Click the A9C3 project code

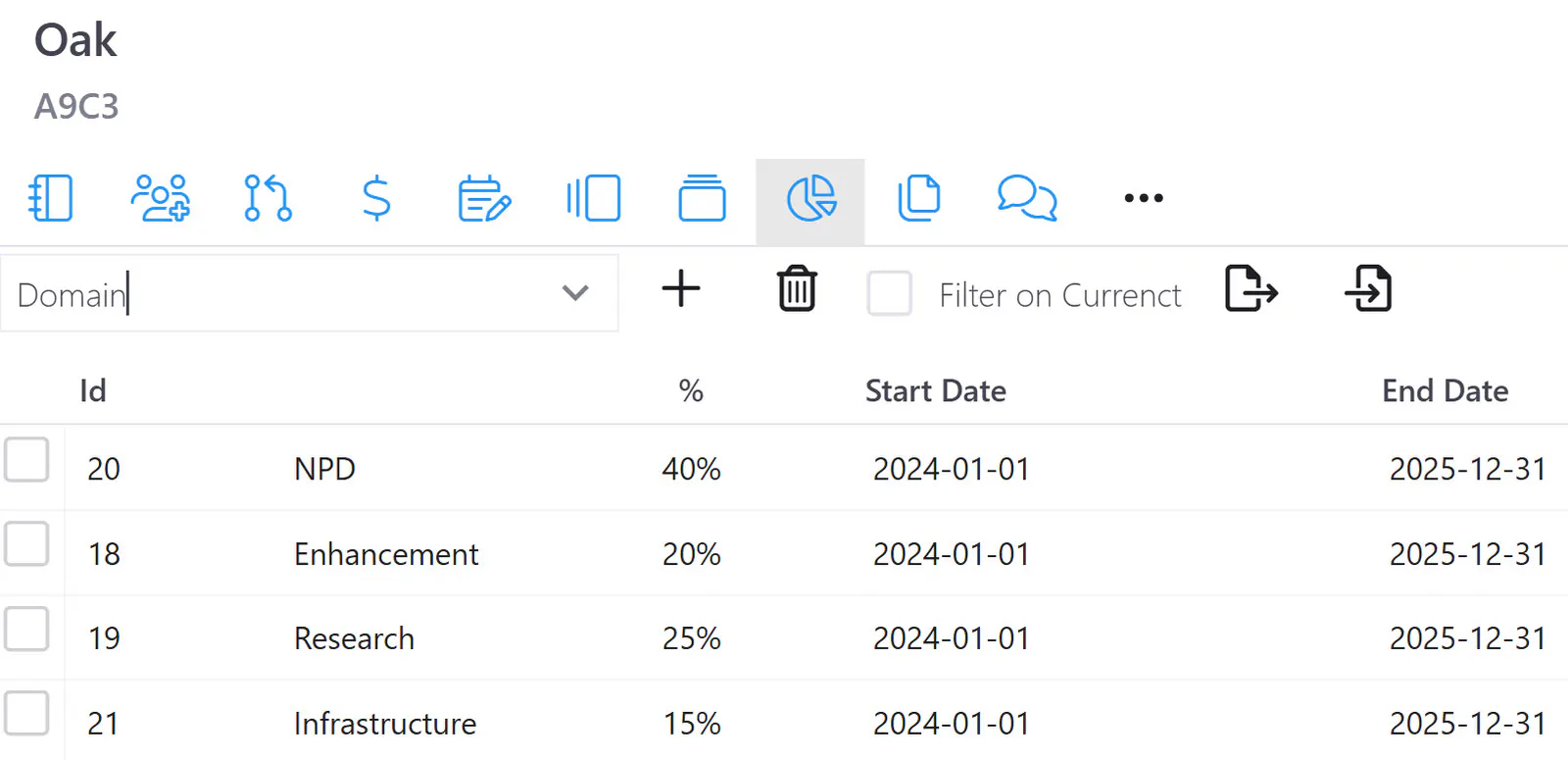[76, 106]
